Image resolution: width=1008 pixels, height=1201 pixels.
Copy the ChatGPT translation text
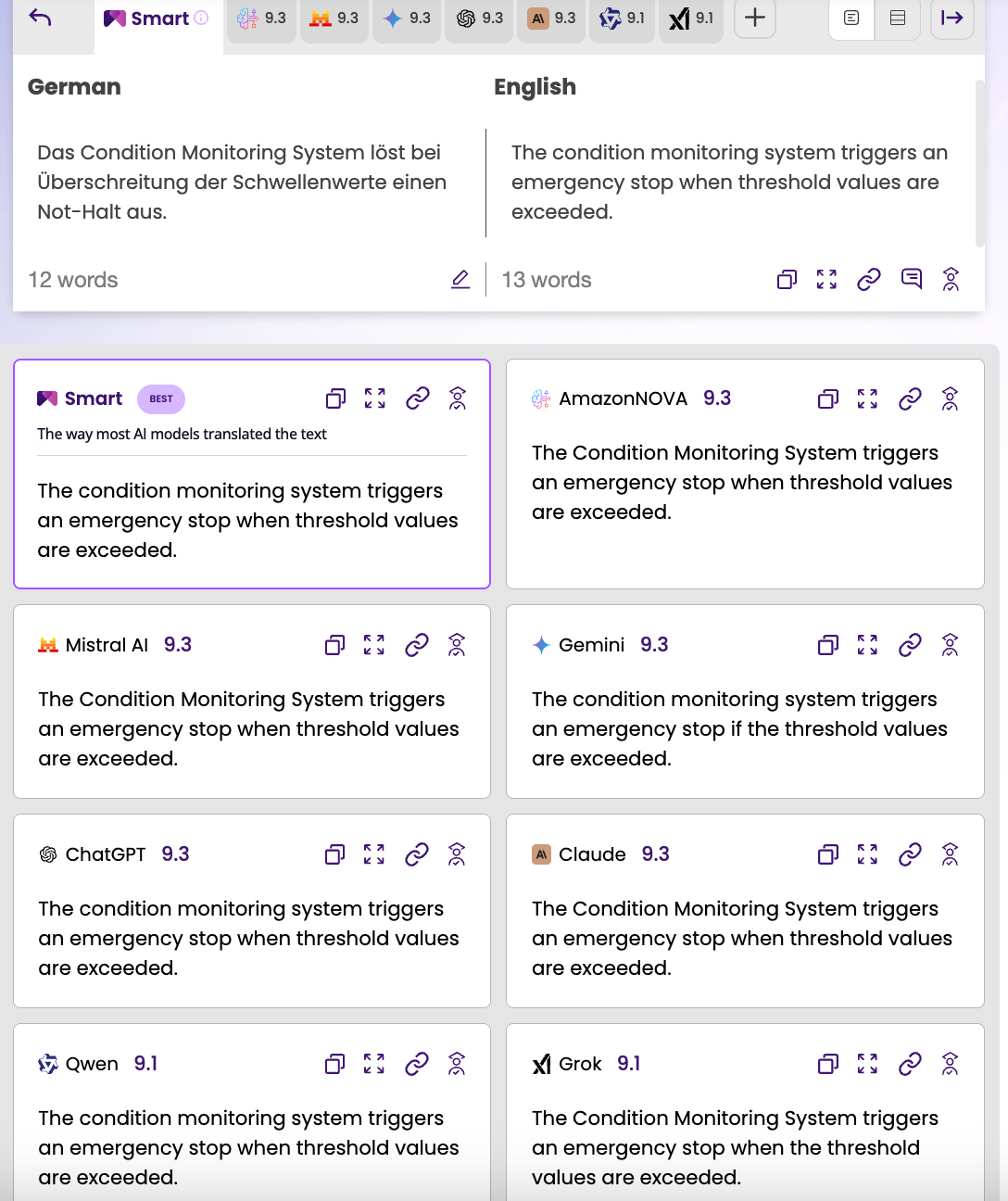coord(334,854)
